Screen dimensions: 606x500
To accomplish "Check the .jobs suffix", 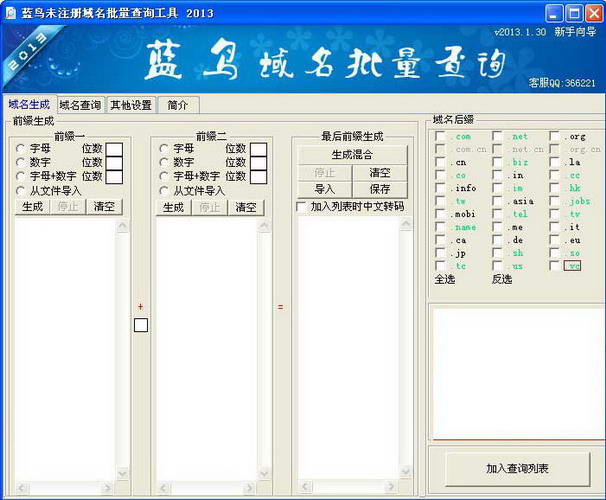I will tap(554, 201).
